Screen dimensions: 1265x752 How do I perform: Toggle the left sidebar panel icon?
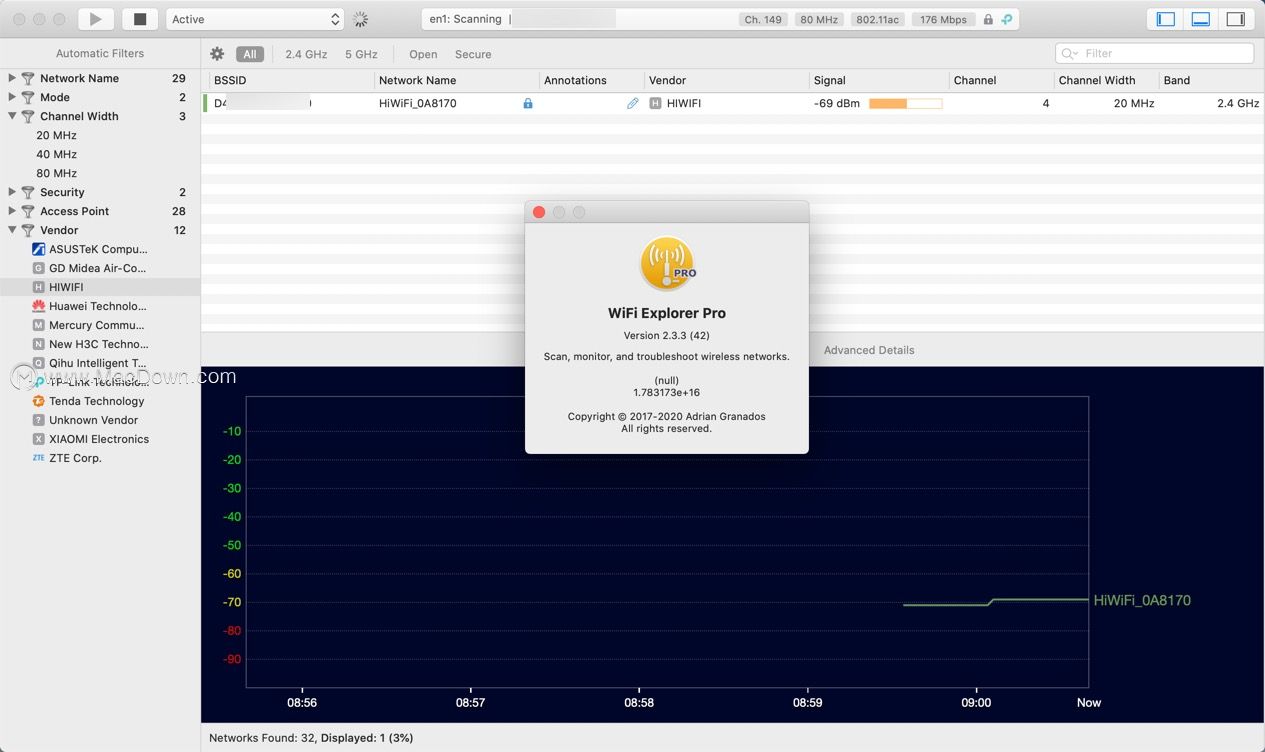point(1165,19)
